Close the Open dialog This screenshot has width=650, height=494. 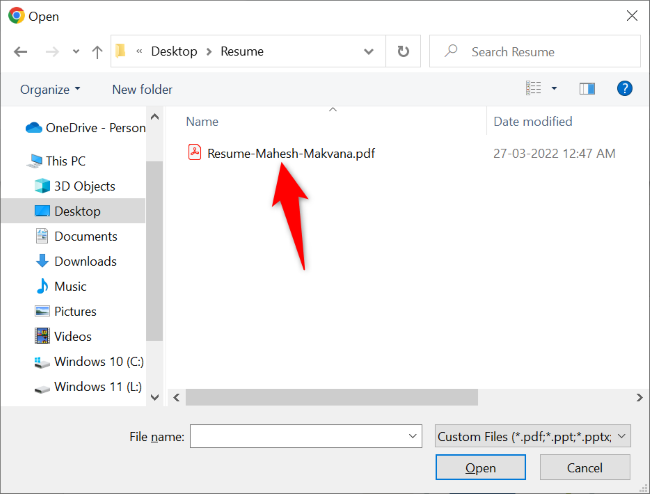click(632, 16)
